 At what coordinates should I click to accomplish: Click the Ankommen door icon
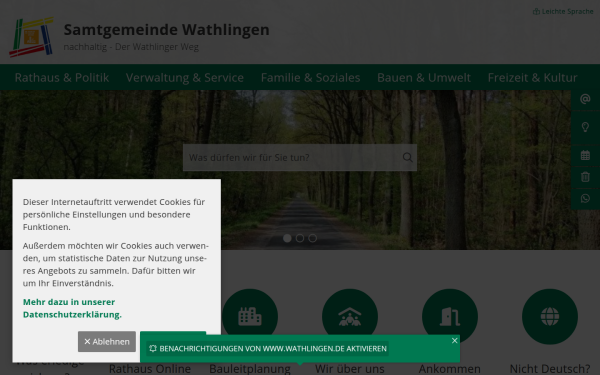pyautogui.click(x=450, y=316)
